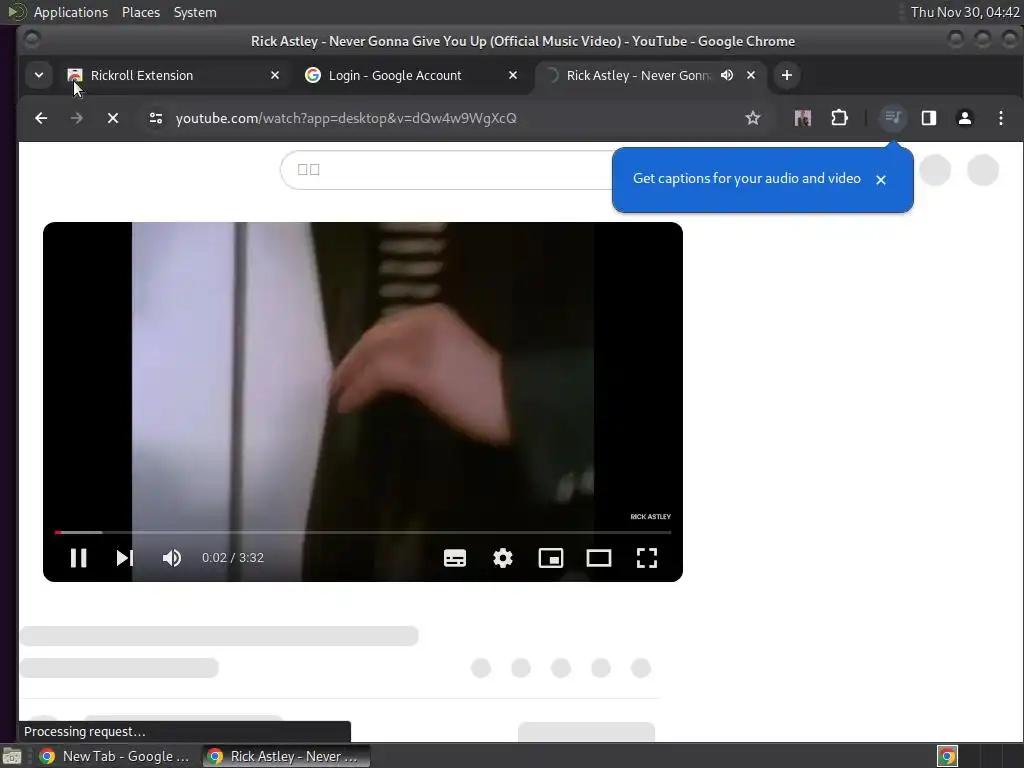
Task: View site information icon in address bar
Action: click(x=155, y=118)
